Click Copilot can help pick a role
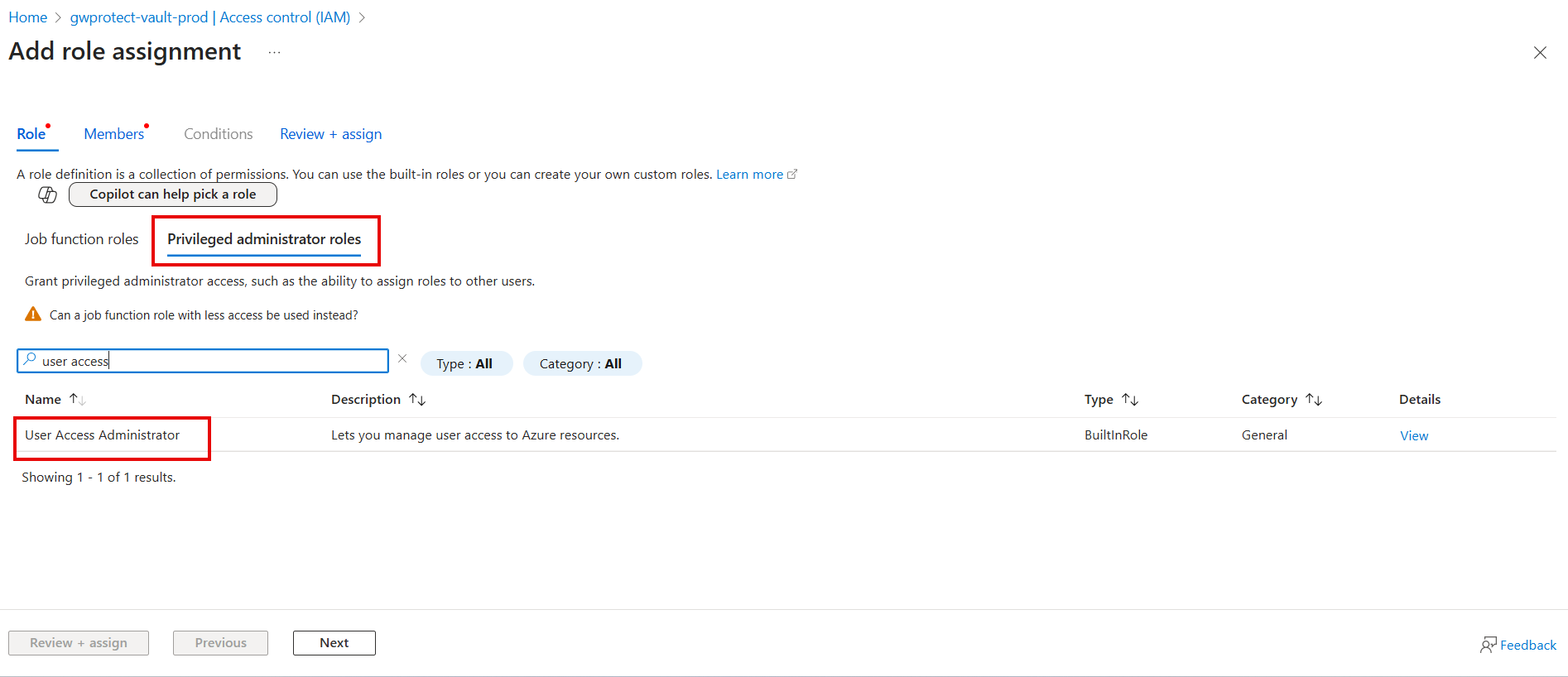The height and width of the screenshot is (677, 1568). 172,194
